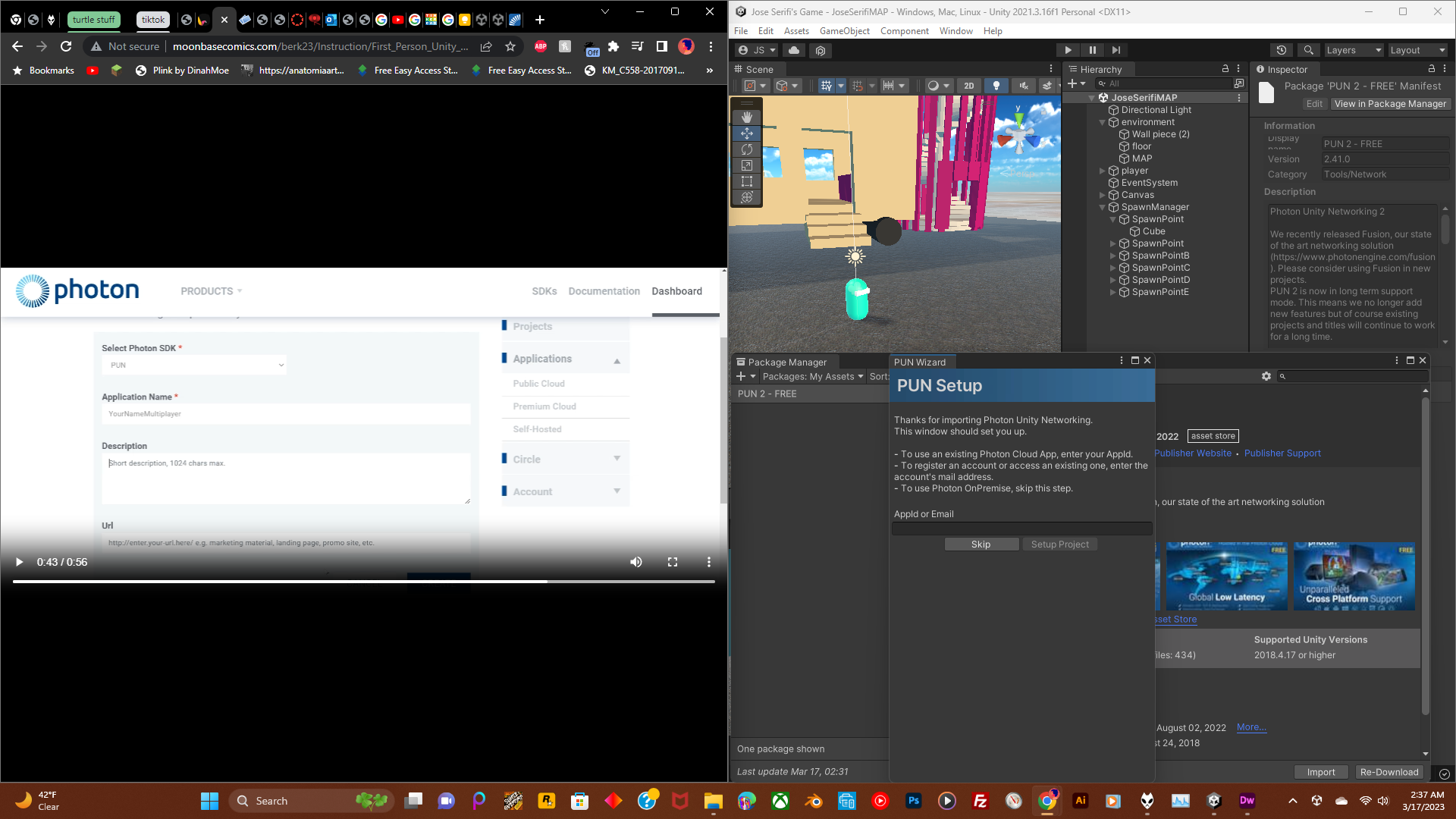This screenshot has width=1456, height=819.
Task: Open Photoshop from the taskbar
Action: pos(914,801)
